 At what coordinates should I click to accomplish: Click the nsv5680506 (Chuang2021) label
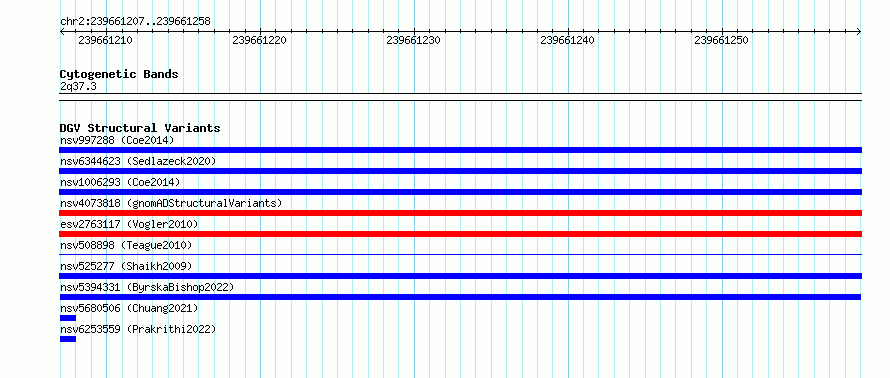pos(129,308)
